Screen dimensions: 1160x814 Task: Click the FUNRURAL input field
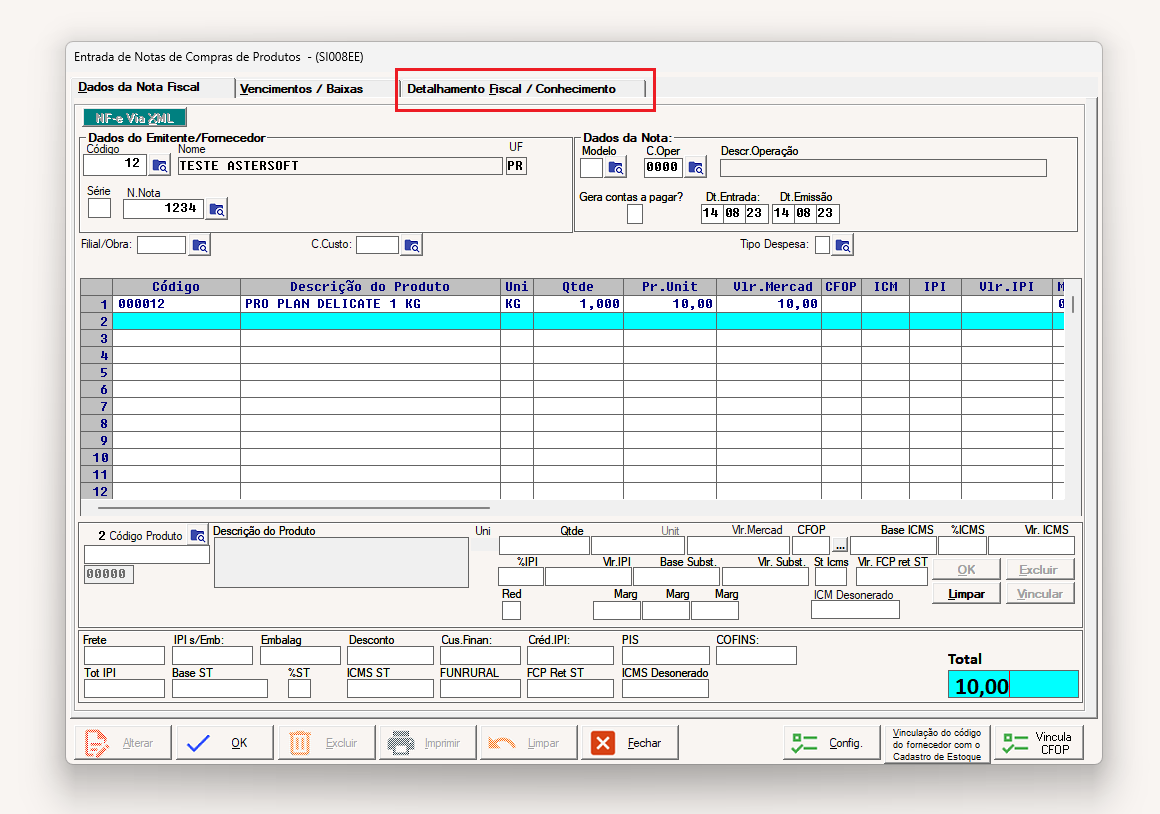click(480, 688)
